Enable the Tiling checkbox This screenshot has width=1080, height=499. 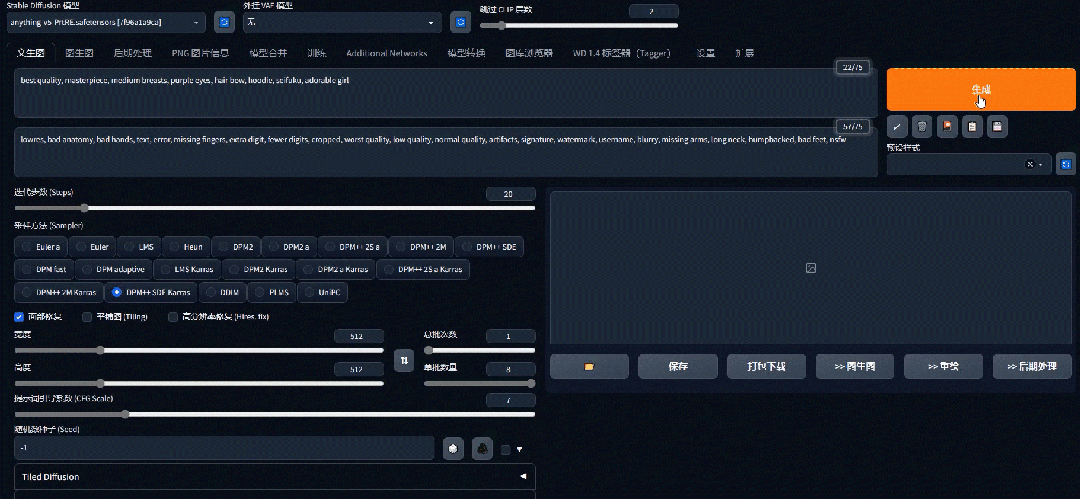[87, 317]
